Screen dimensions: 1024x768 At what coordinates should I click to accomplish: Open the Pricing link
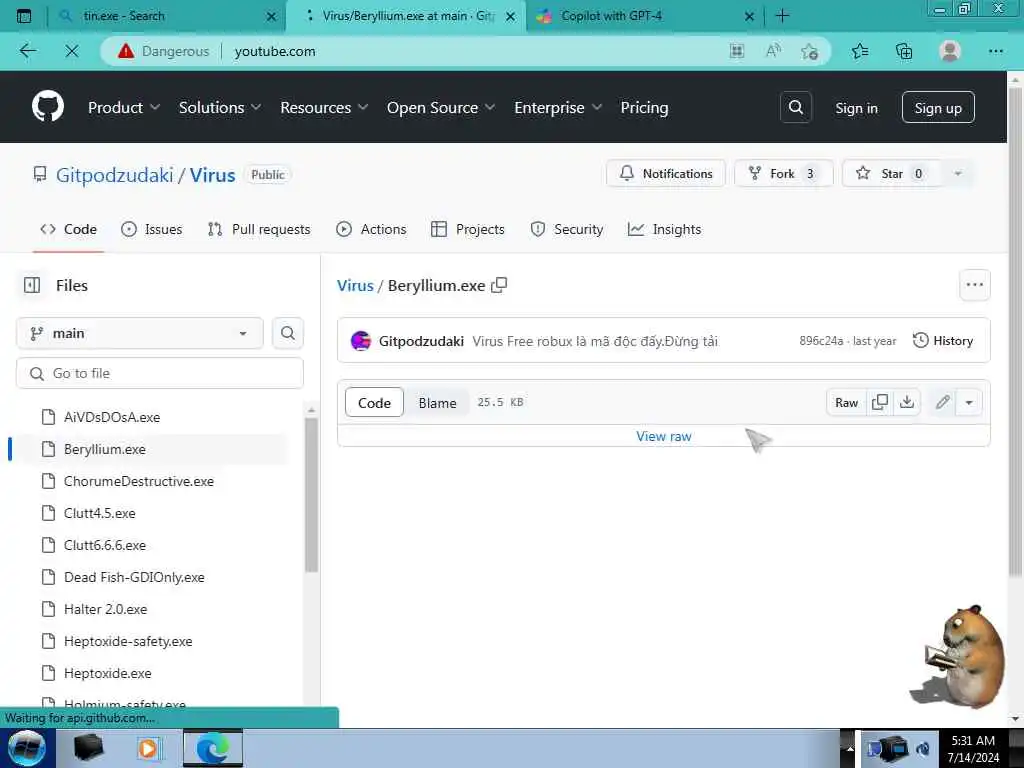tap(644, 108)
